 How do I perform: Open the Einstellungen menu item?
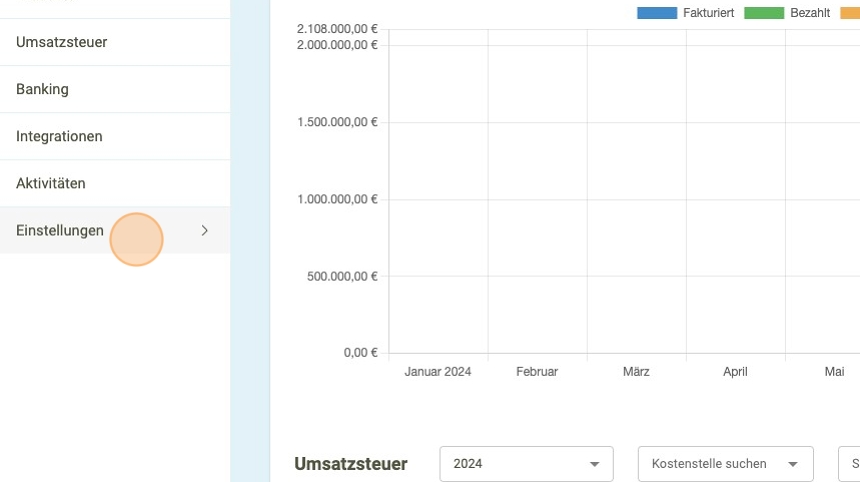tap(115, 230)
